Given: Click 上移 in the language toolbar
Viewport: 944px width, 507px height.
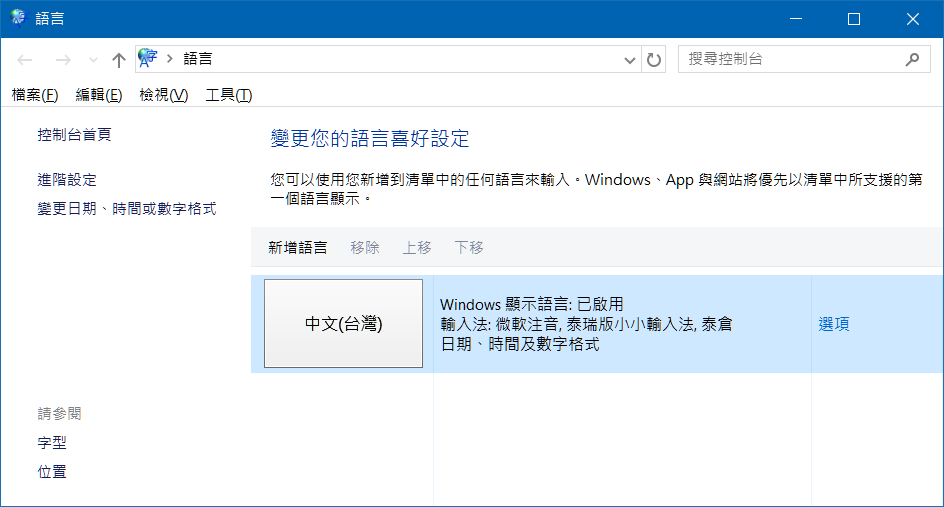Looking at the screenshot, I should tap(417, 247).
